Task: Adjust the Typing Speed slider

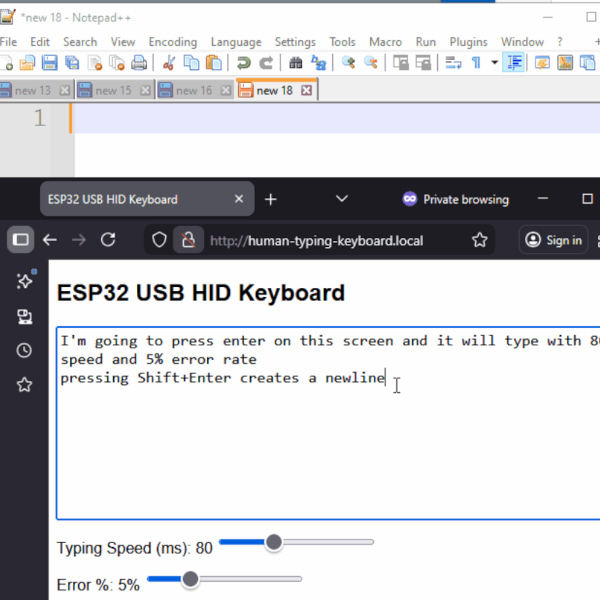Action: [273, 542]
